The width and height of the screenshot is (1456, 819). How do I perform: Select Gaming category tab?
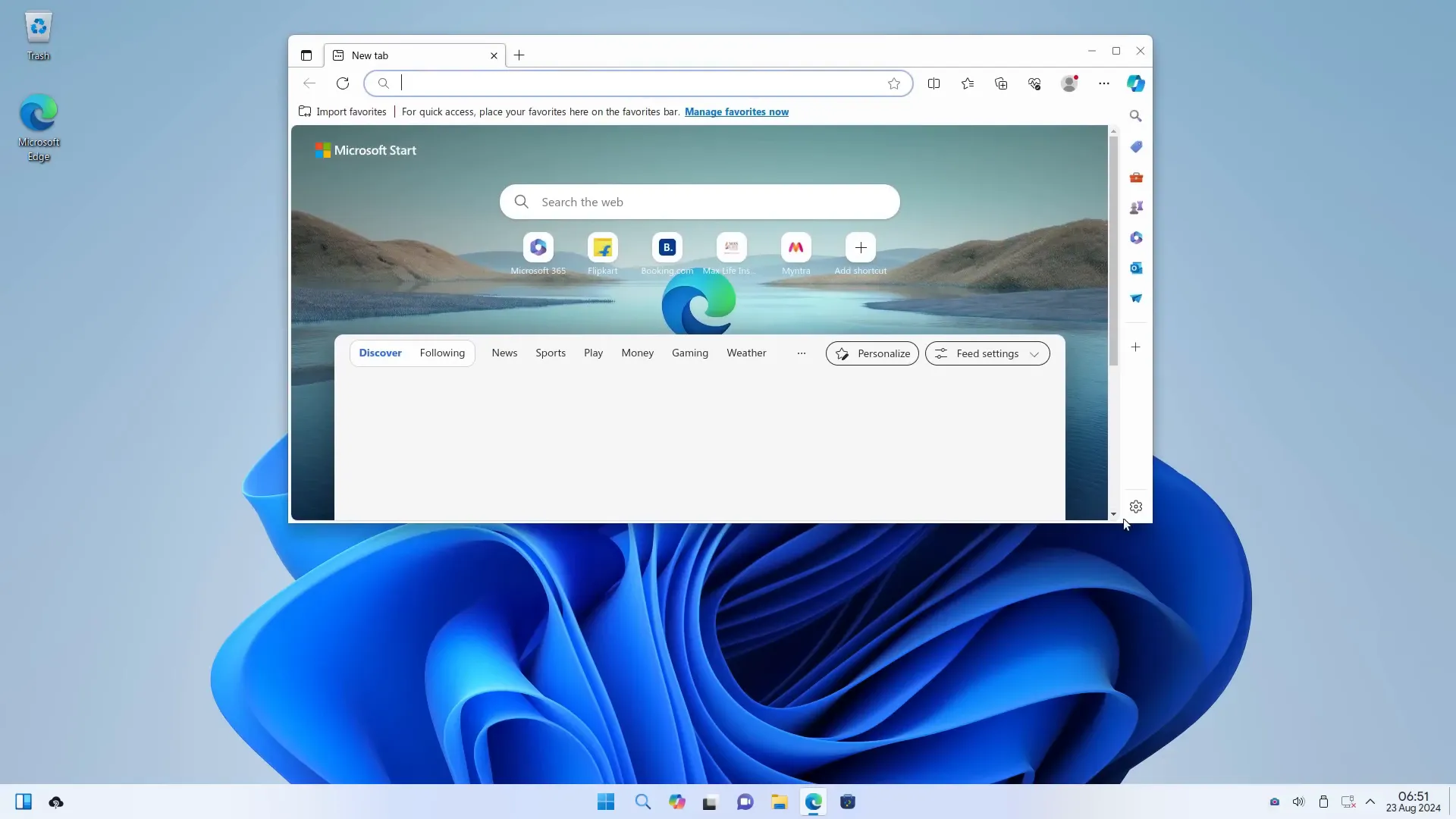(690, 353)
